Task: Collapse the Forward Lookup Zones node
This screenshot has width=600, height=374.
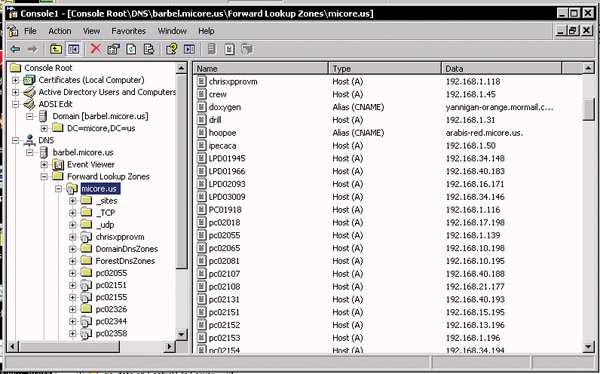Action: point(44,176)
